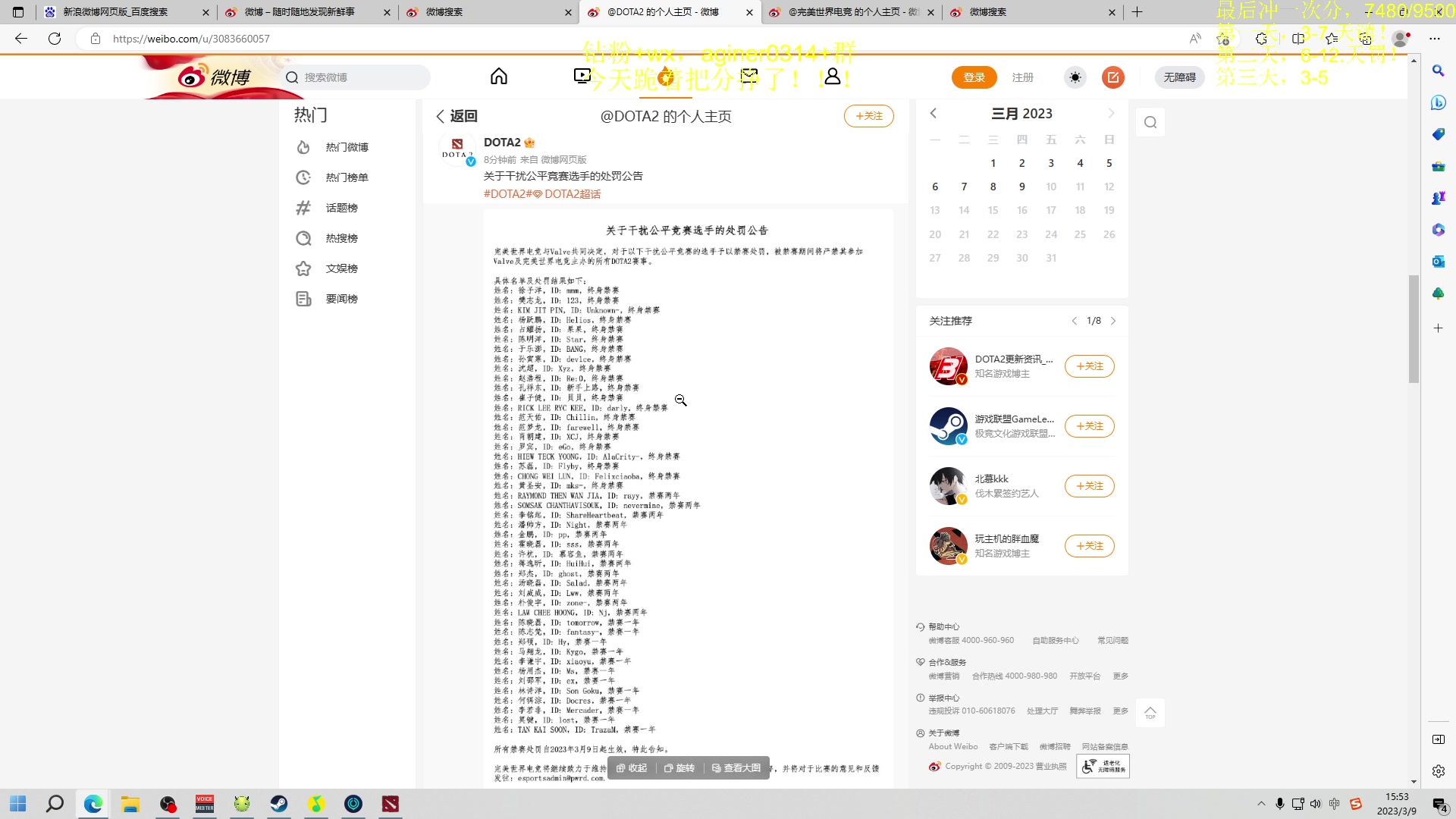Add Edge sidebar item plus icon
This screenshot has width=1456, height=819.
(x=1438, y=328)
